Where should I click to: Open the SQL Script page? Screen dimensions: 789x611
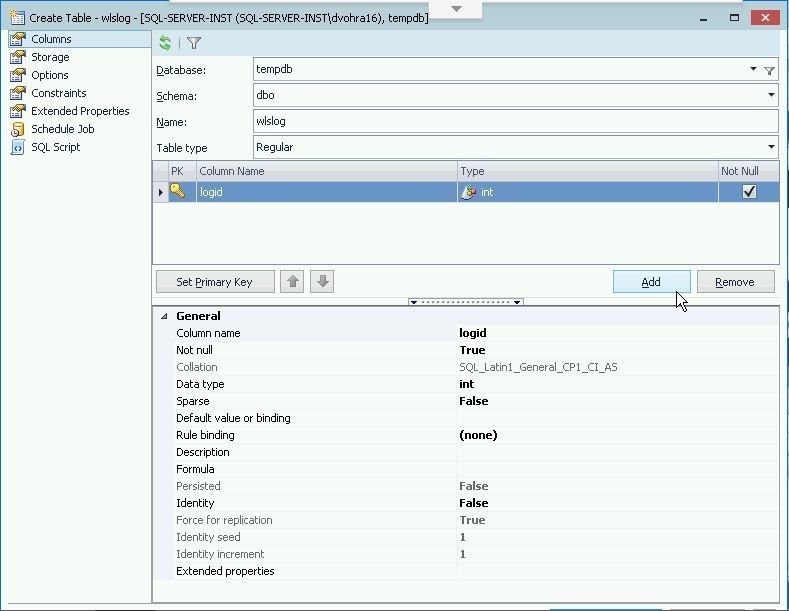point(55,147)
